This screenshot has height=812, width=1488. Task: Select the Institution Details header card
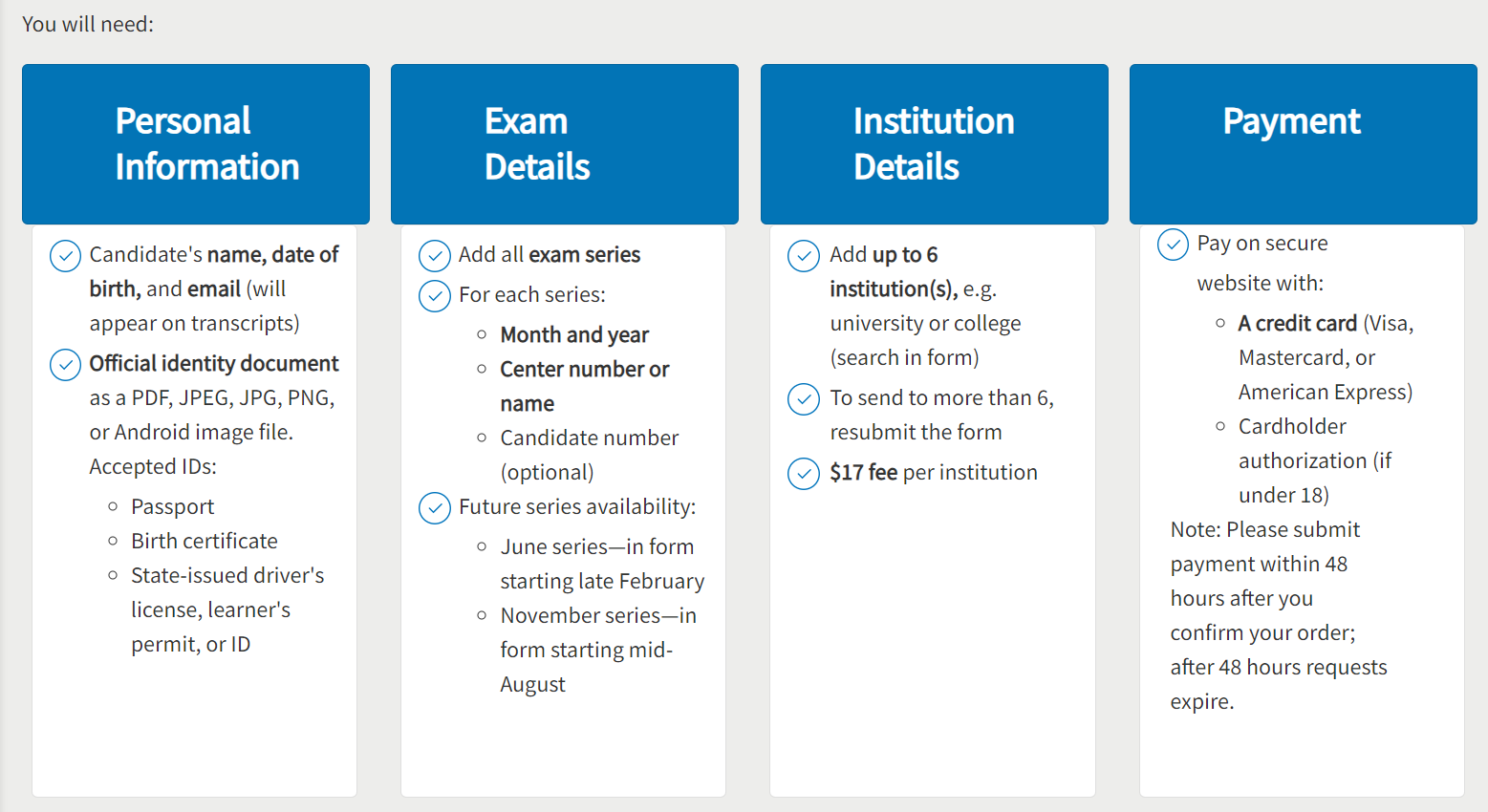[935, 144]
